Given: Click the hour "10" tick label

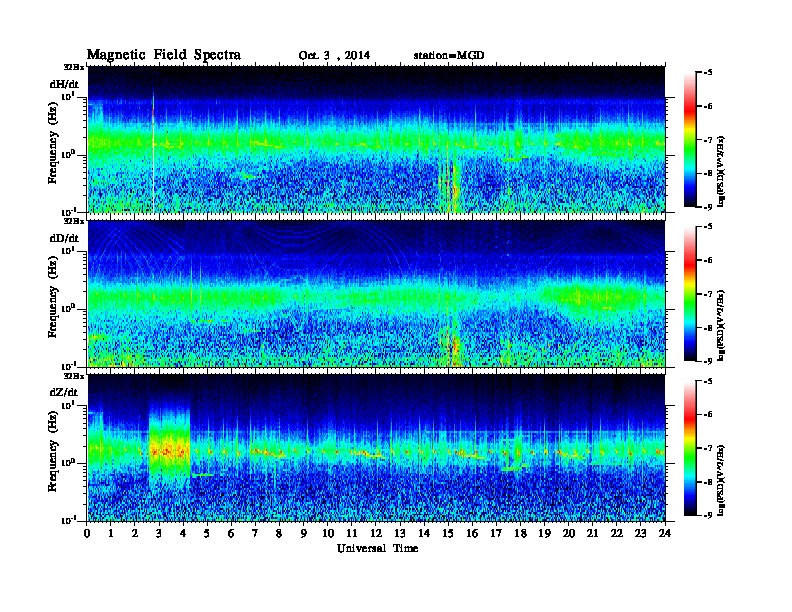Looking at the screenshot, I should click(x=328, y=534).
